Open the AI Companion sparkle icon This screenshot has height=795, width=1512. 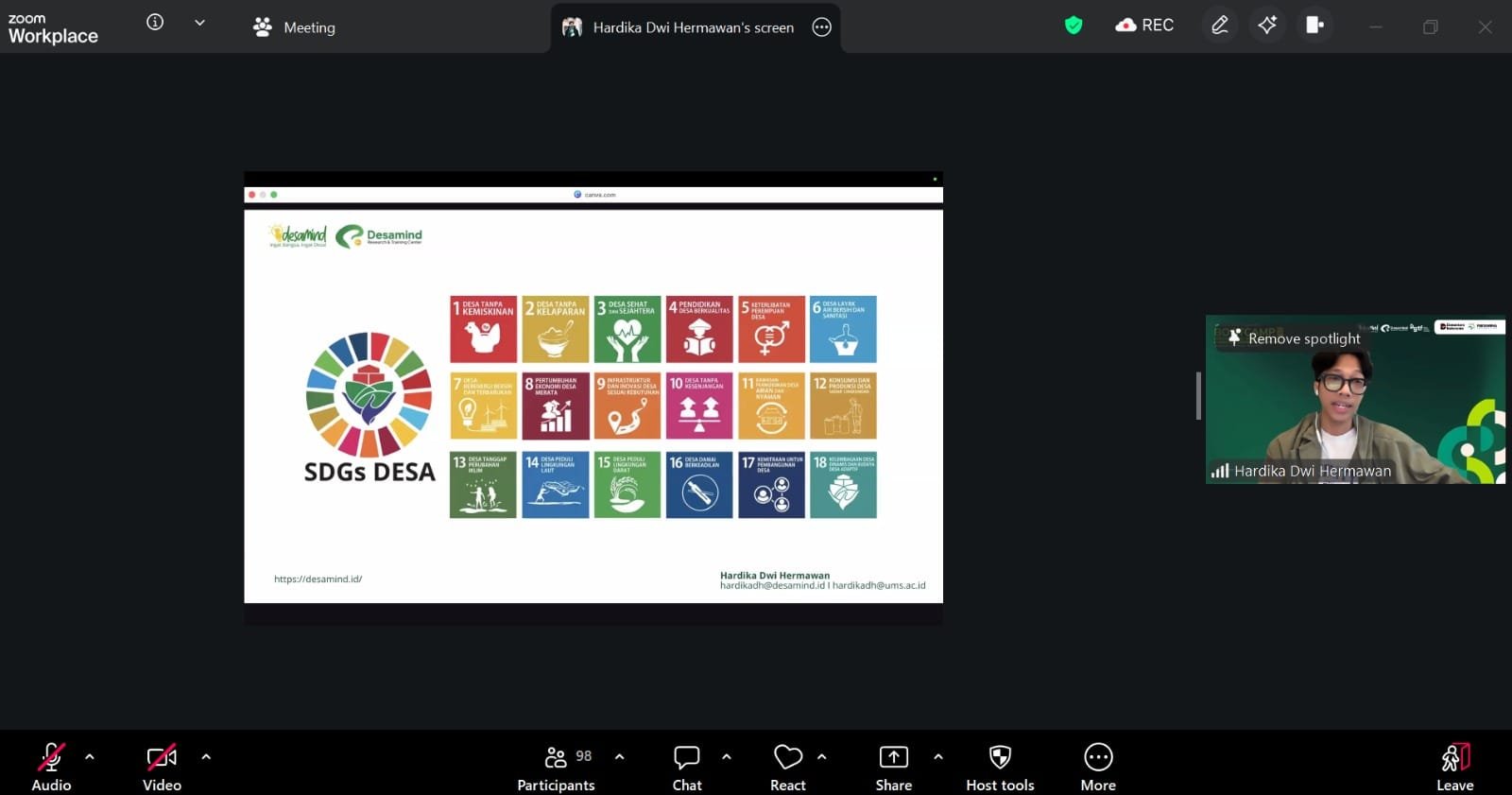(1267, 26)
